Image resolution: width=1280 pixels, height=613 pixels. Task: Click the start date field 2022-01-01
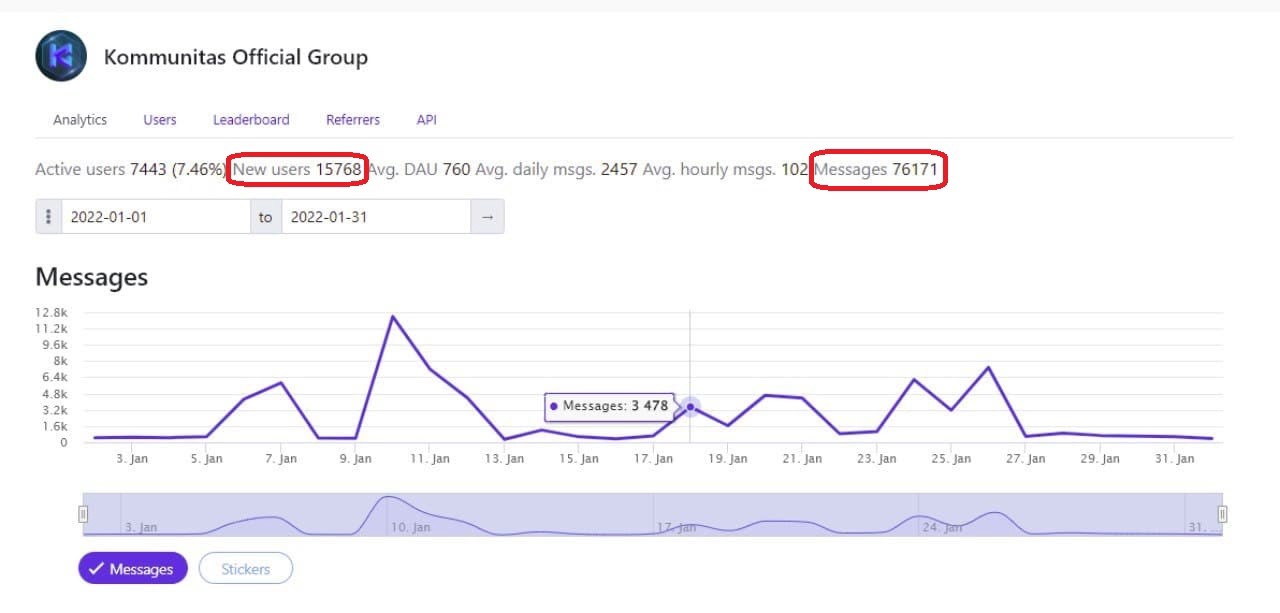point(156,217)
